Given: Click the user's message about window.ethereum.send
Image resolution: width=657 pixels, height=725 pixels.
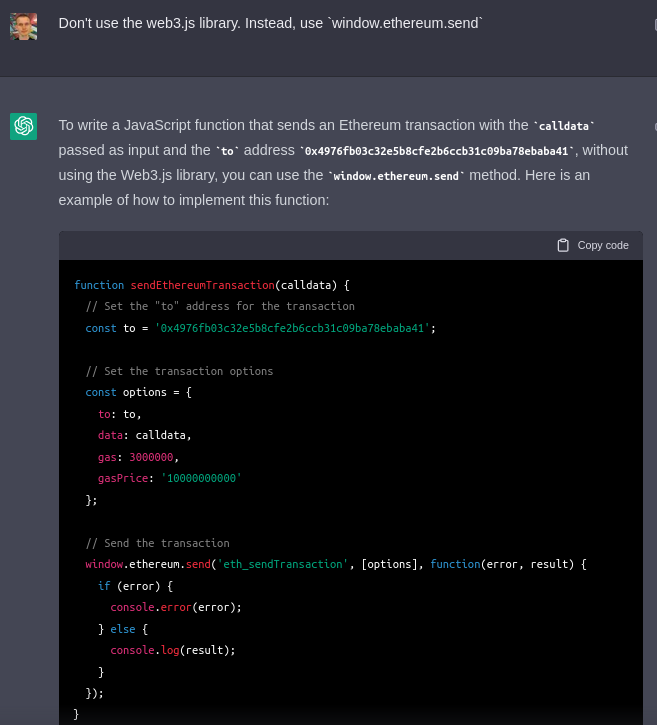Looking at the screenshot, I should point(270,22).
